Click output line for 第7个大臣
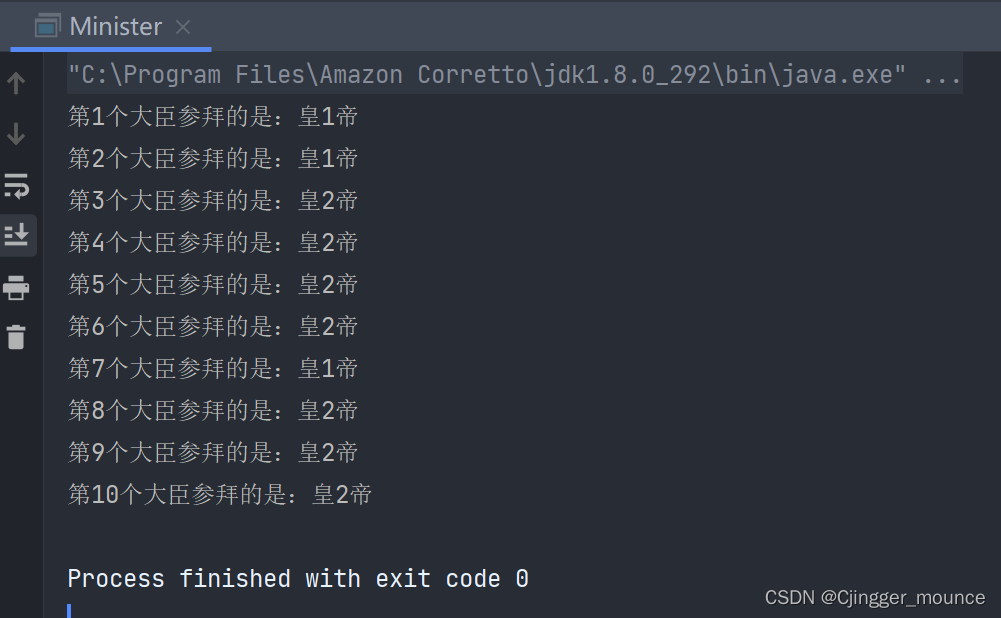The width and height of the screenshot is (1001, 618). (213, 368)
